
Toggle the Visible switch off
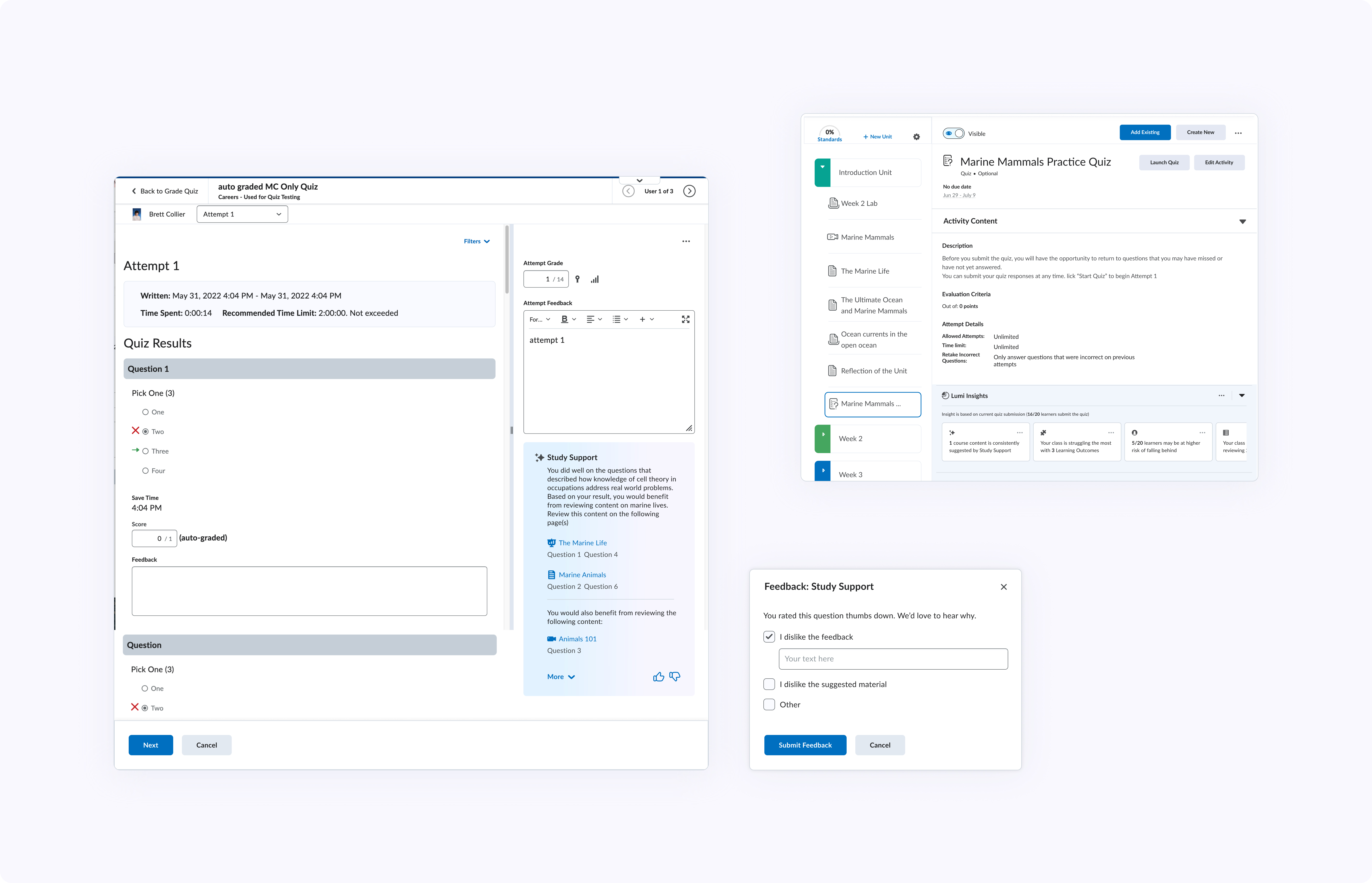click(954, 134)
